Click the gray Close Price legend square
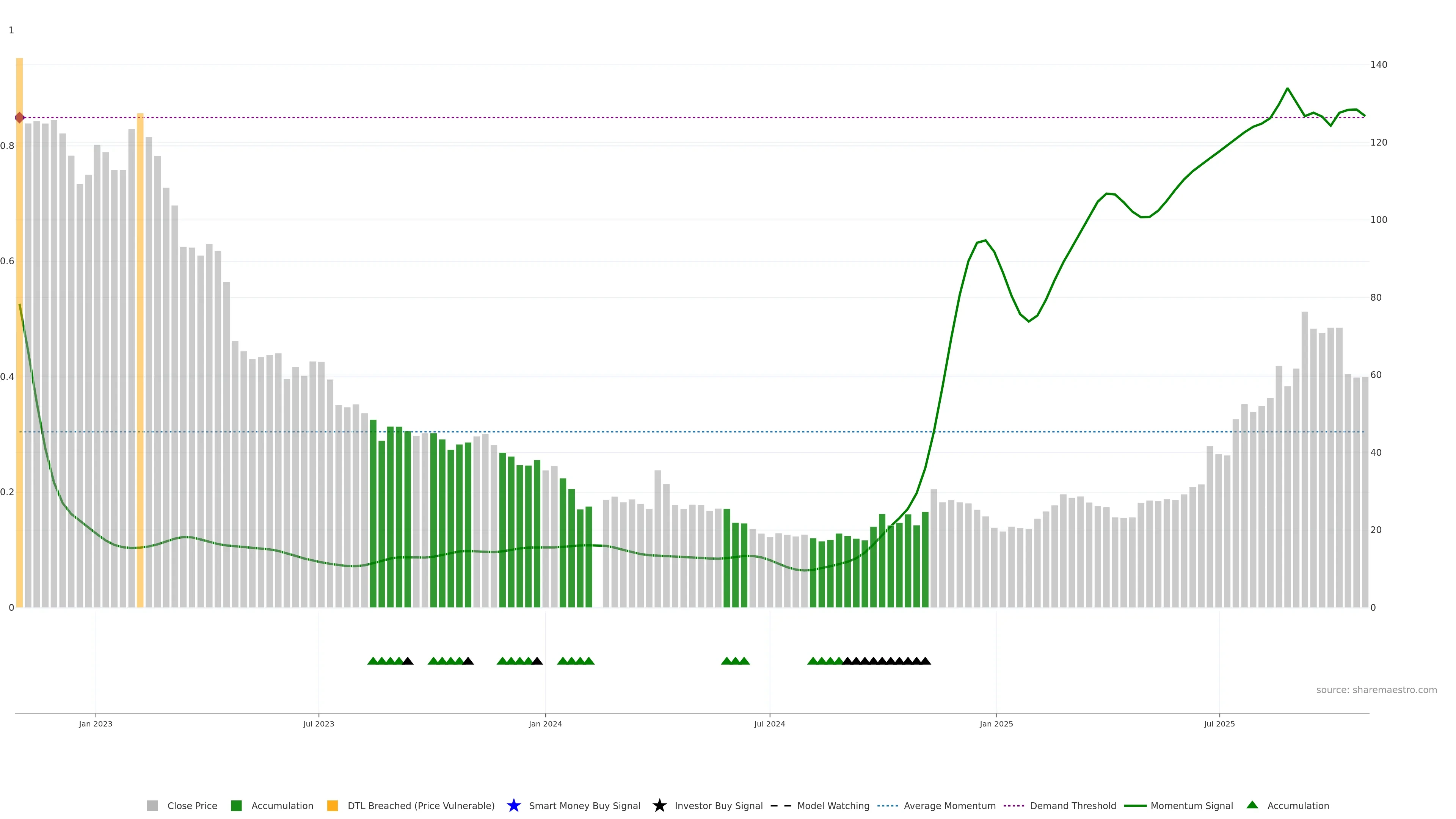The image size is (1456, 819). coord(152,805)
